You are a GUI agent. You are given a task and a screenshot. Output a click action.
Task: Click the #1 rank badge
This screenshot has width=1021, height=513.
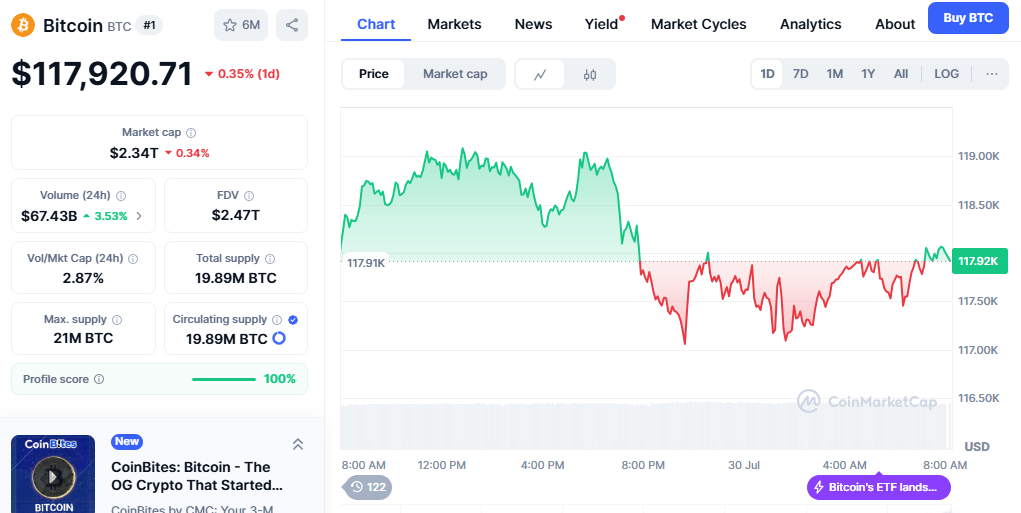[149, 25]
